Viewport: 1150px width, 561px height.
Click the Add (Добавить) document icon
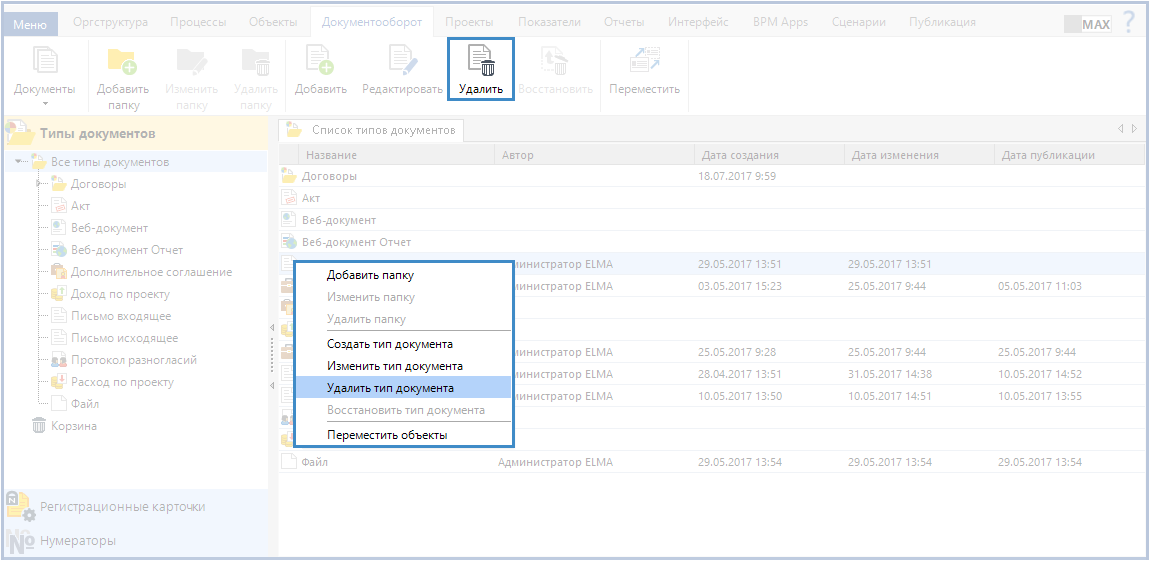tap(320, 62)
